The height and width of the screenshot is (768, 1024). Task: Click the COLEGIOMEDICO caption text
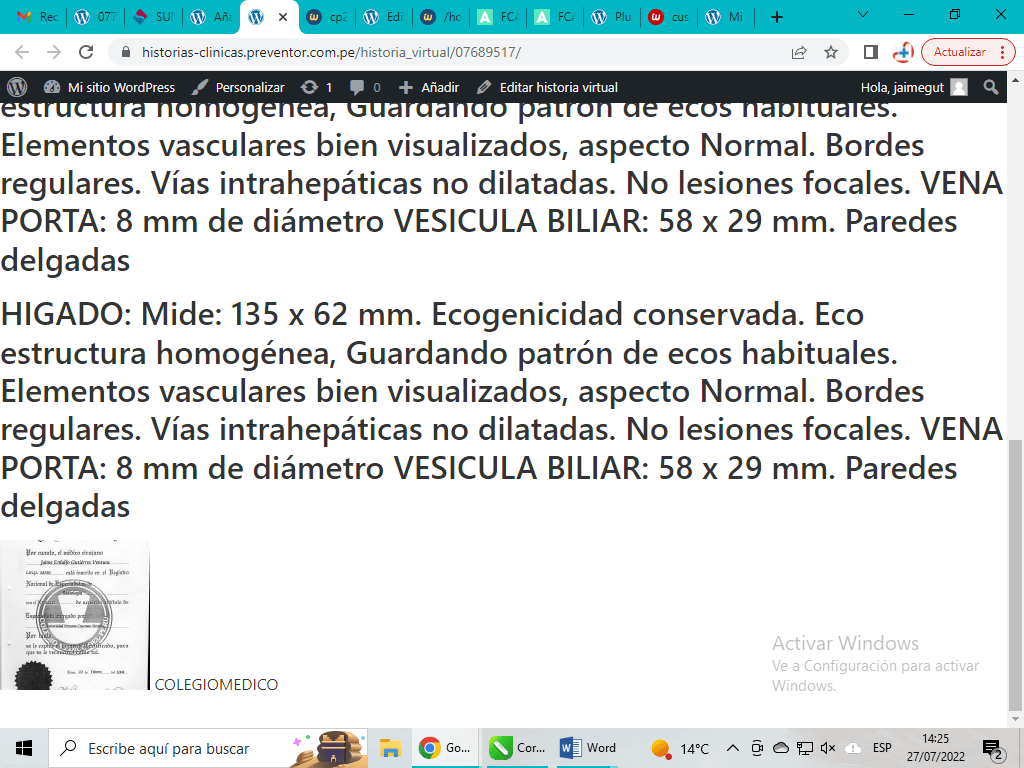(x=216, y=684)
